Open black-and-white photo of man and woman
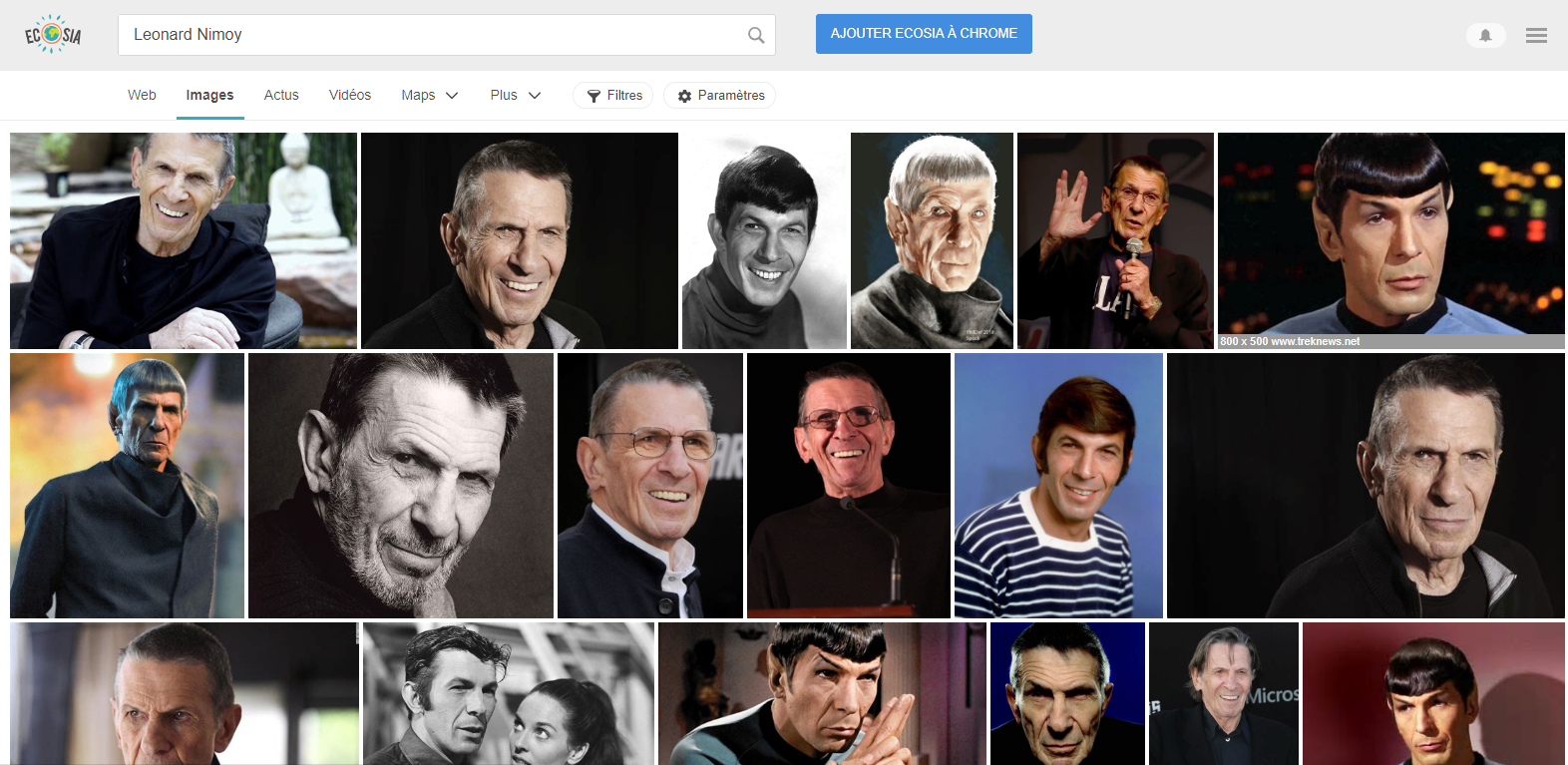The image size is (1568, 765). coord(509,693)
